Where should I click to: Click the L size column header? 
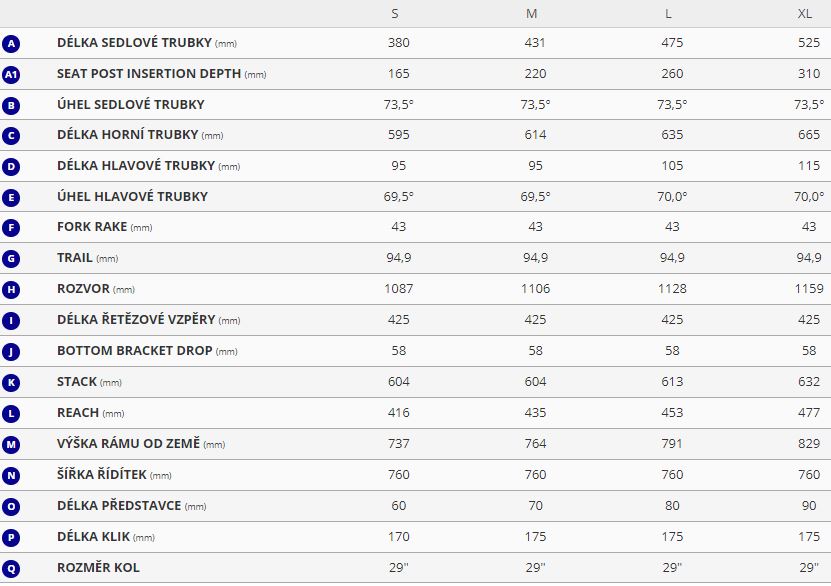(668, 14)
